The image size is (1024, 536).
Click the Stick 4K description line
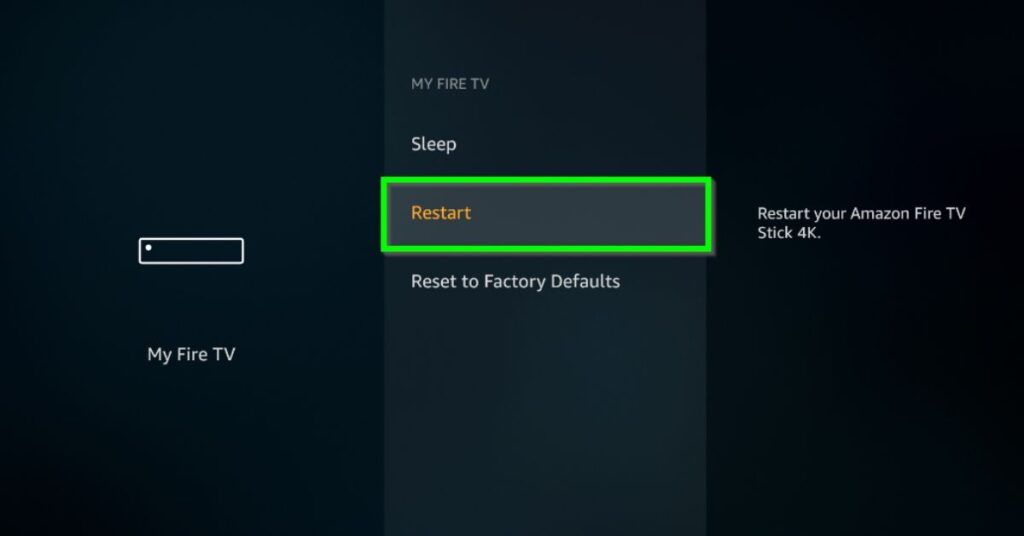click(x=789, y=232)
